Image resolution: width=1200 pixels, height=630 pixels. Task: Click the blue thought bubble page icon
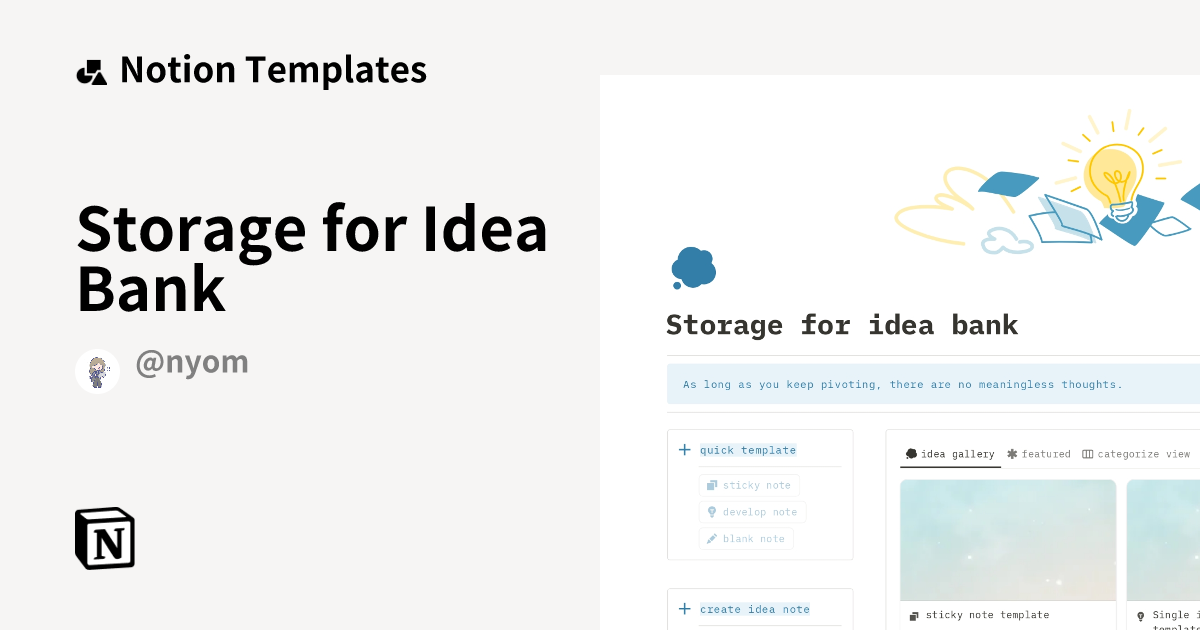693,266
